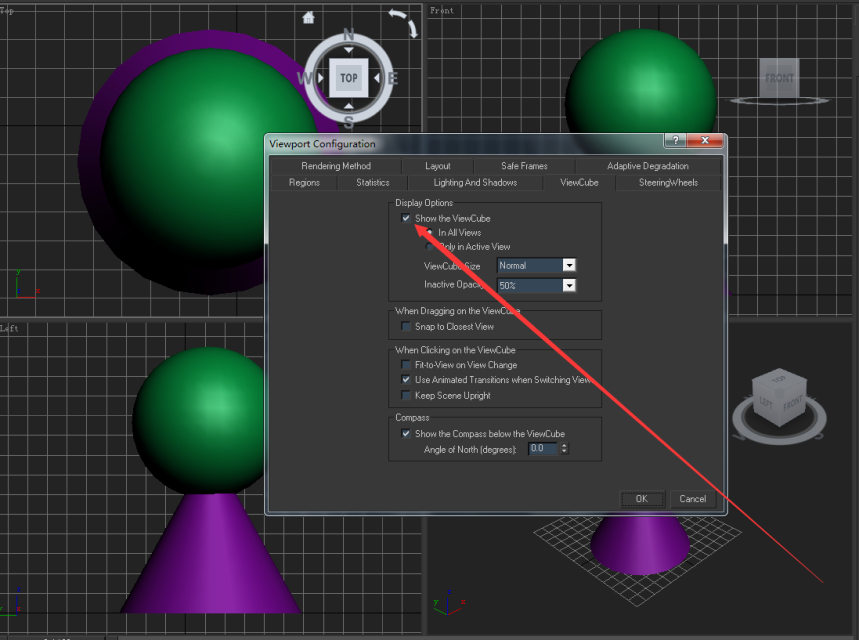Enable Snap to Closest View checkbox
The image size is (859, 640).
pos(406,327)
